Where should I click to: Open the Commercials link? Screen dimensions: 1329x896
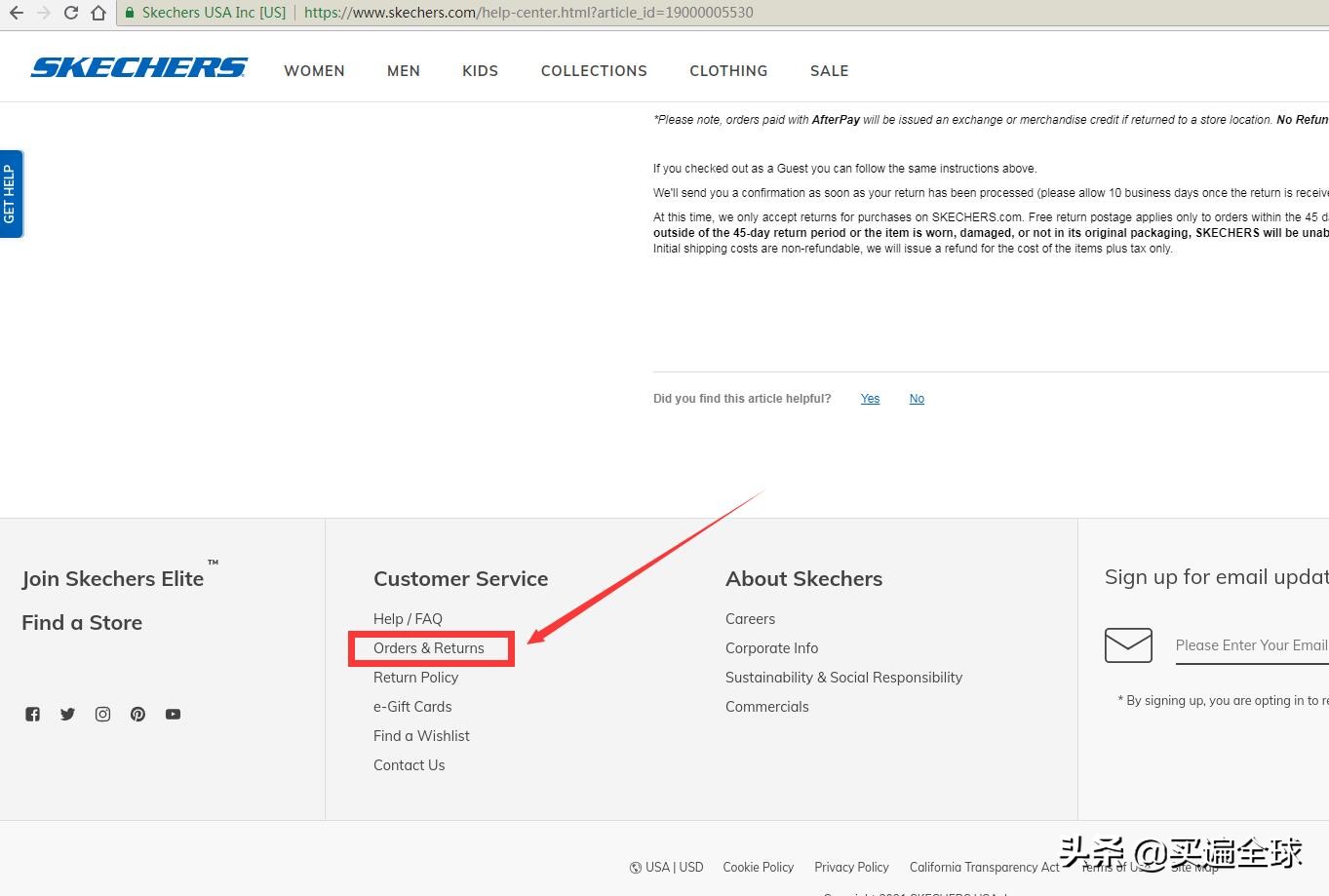coord(767,707)
